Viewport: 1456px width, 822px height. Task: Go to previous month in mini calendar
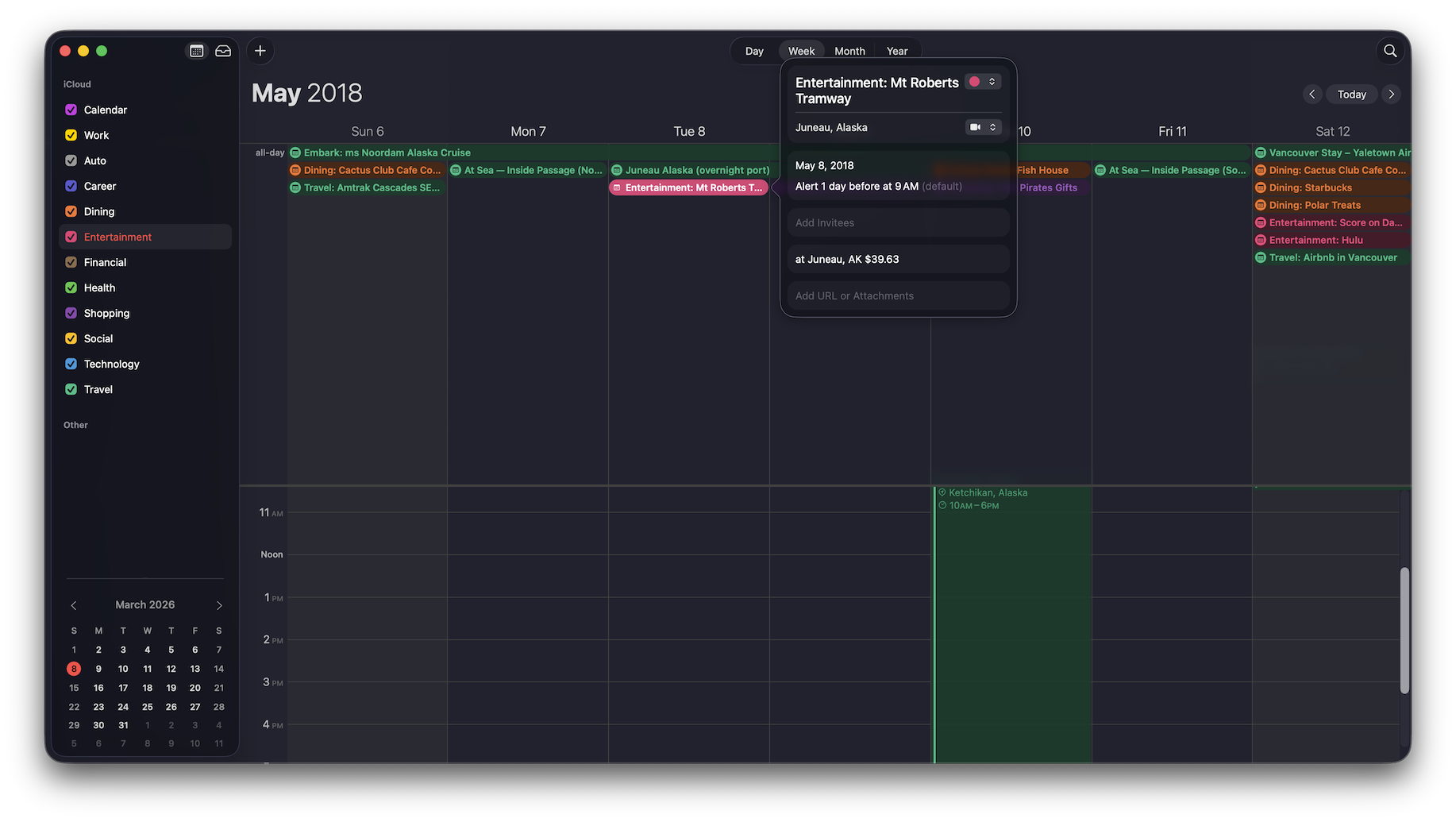(x=74, y=605)
